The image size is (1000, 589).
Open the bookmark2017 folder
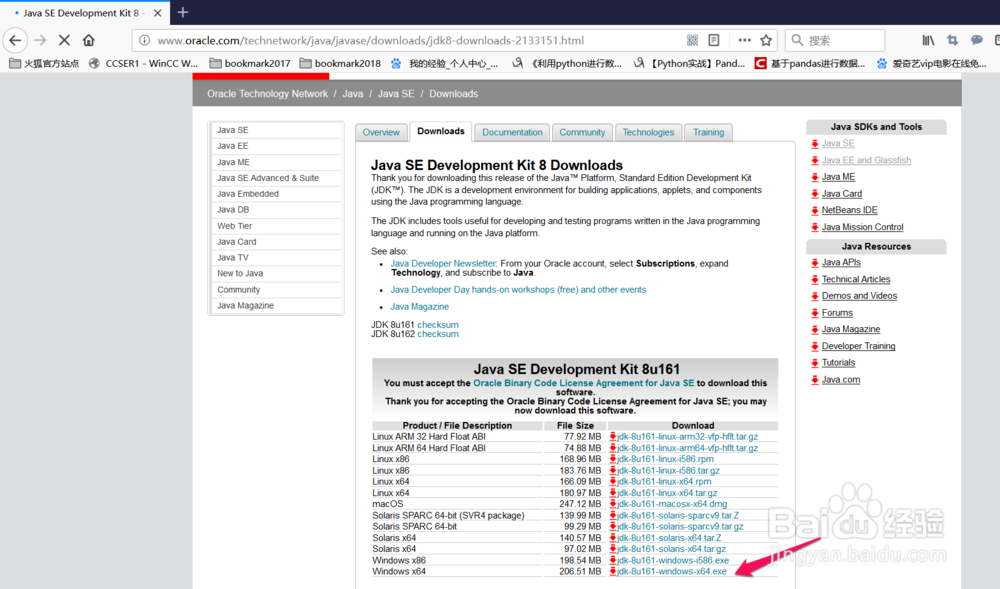[250, 63]
